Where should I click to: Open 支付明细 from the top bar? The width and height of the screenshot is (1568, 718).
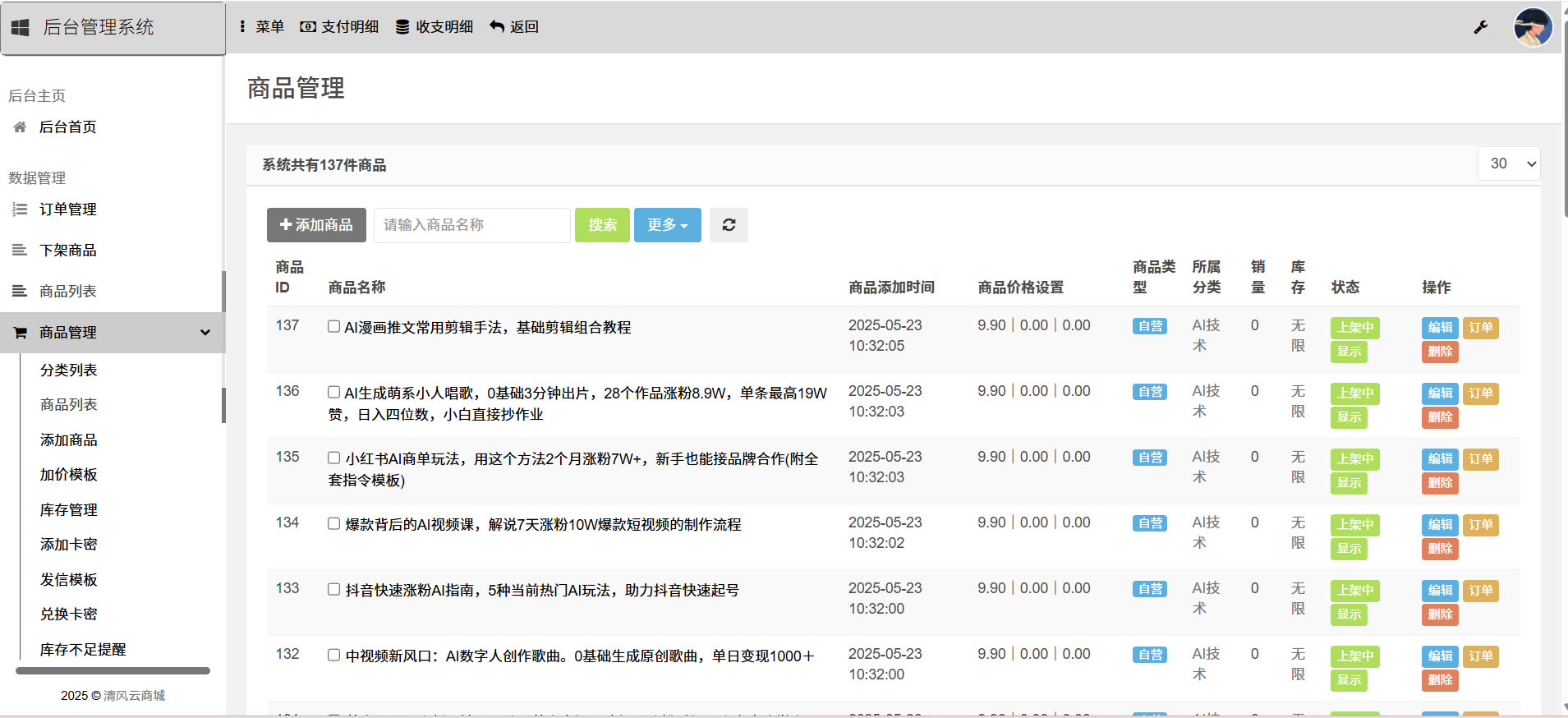(339, 27)
